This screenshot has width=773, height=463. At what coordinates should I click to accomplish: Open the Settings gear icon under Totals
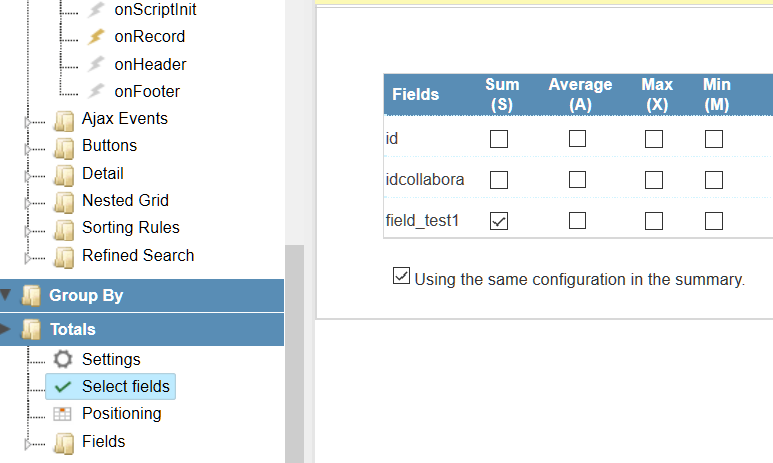pos(63,359)
